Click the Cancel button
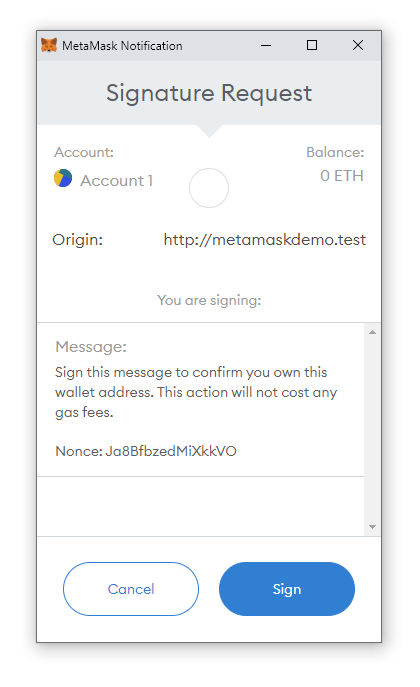This screenshot has height=687, width=420. (x=131, y=589)
